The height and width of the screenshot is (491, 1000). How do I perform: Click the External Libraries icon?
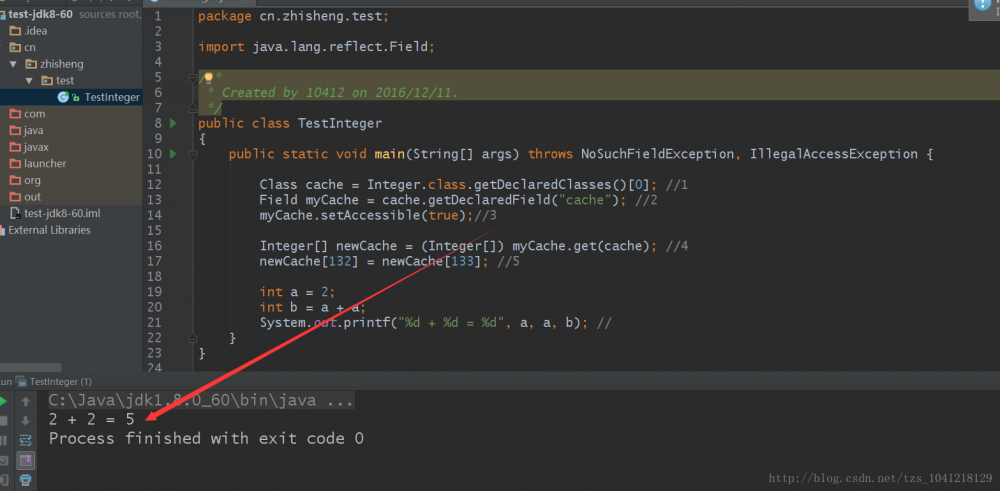tap(3, 230)
